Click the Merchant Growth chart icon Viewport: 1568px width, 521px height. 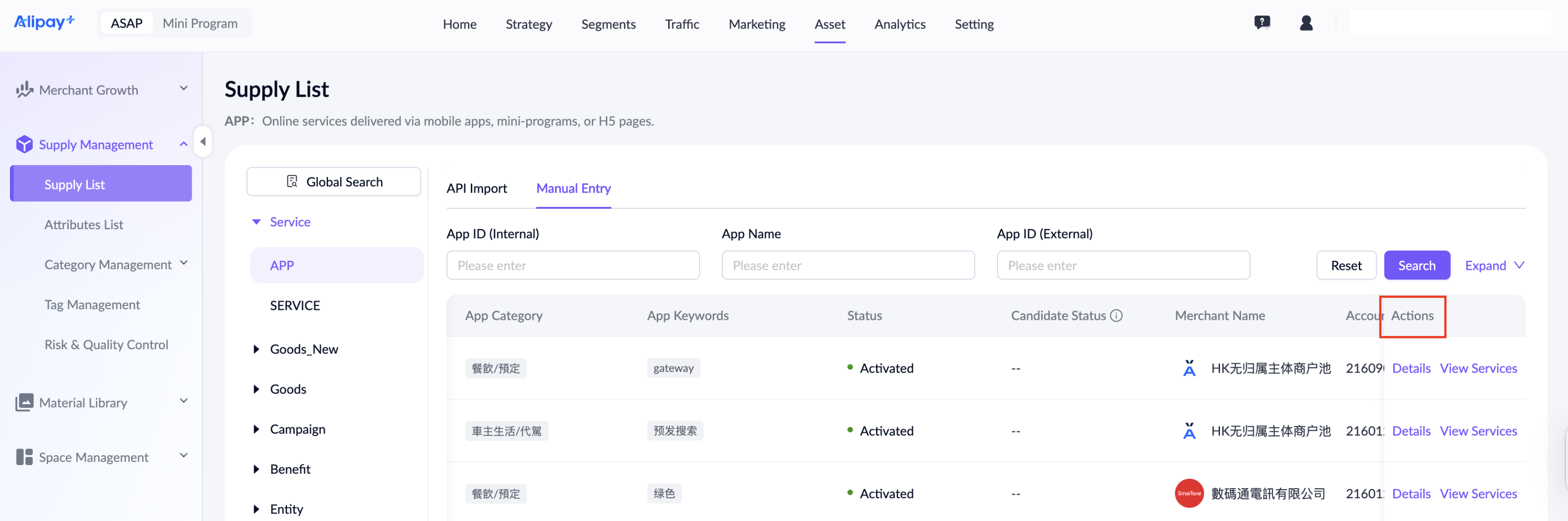coord(24,90)
